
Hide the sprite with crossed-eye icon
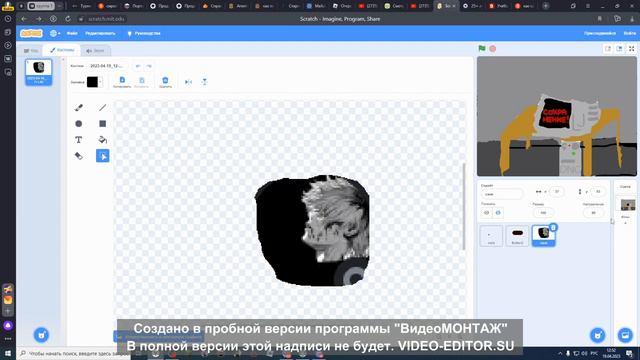point(498,213)
